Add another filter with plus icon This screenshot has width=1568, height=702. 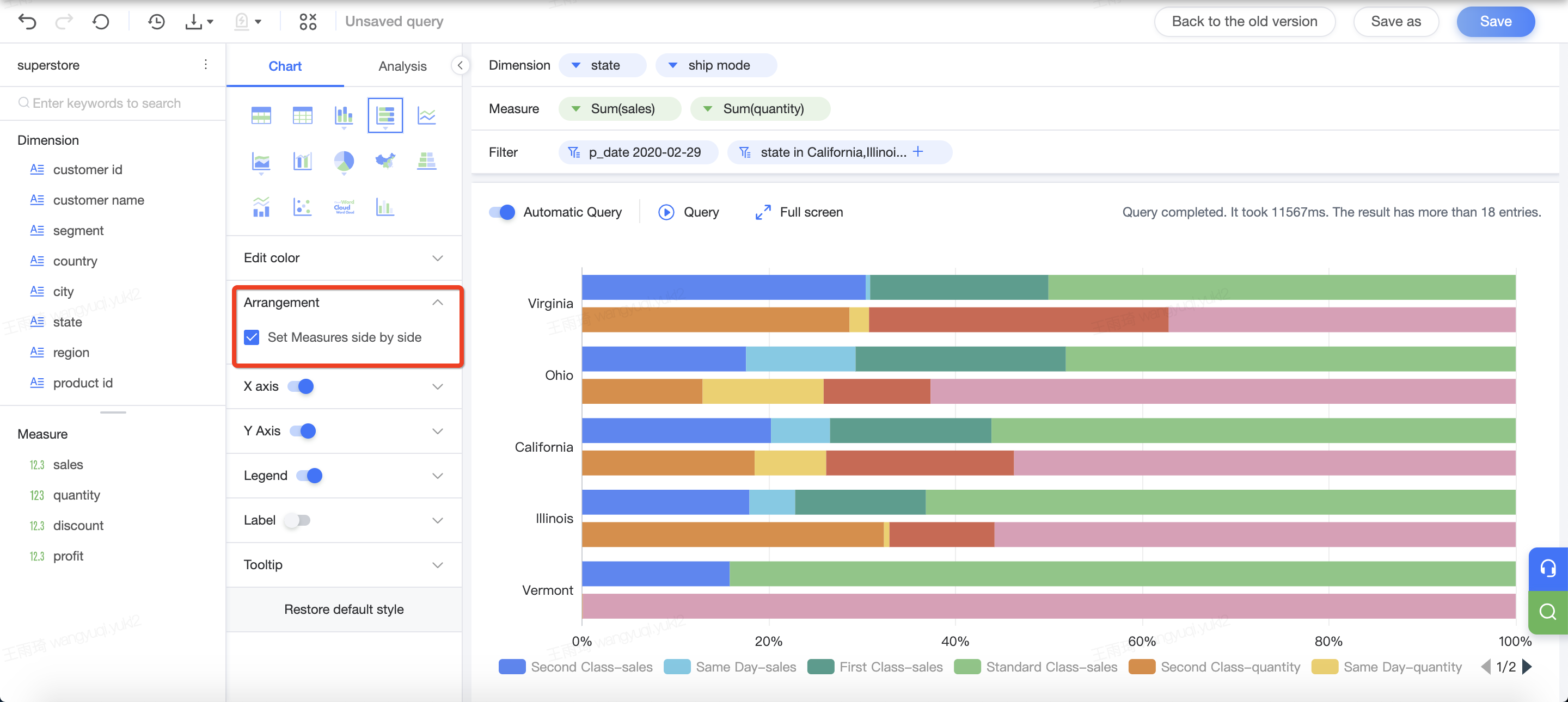918,151
